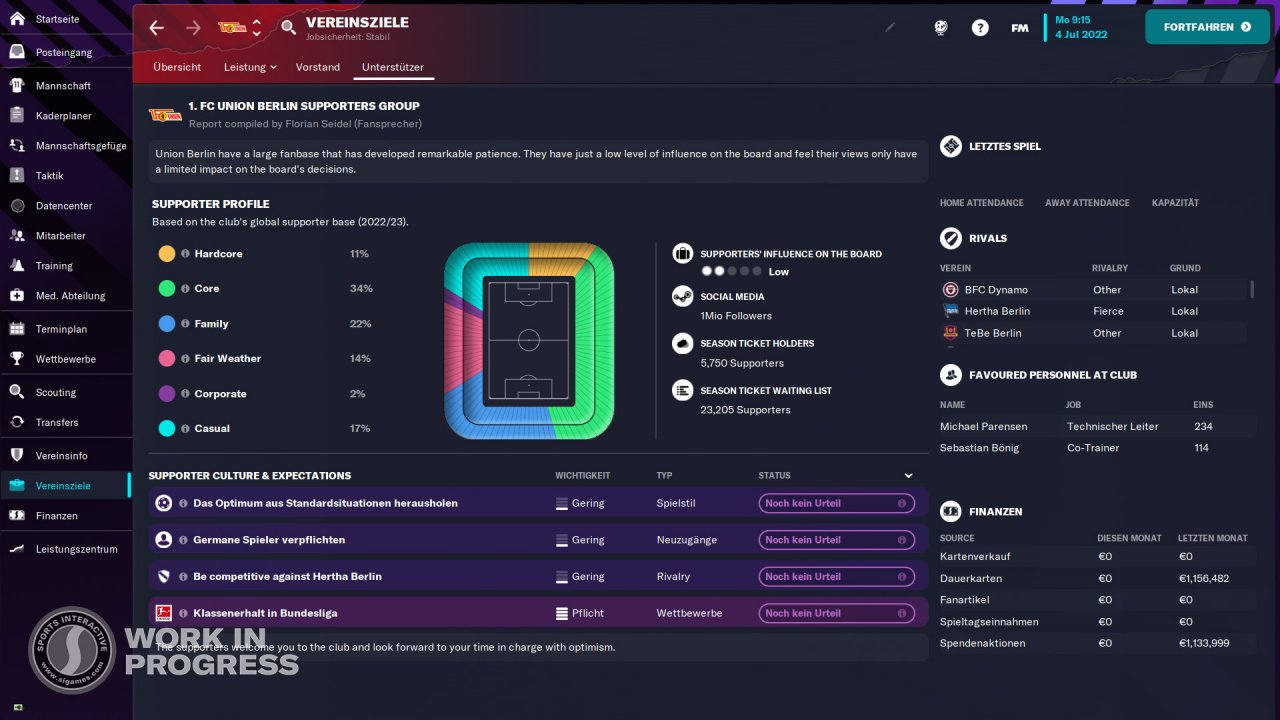
Task: Click the WICHTIGKEIT column header
Action: (583, 476)
